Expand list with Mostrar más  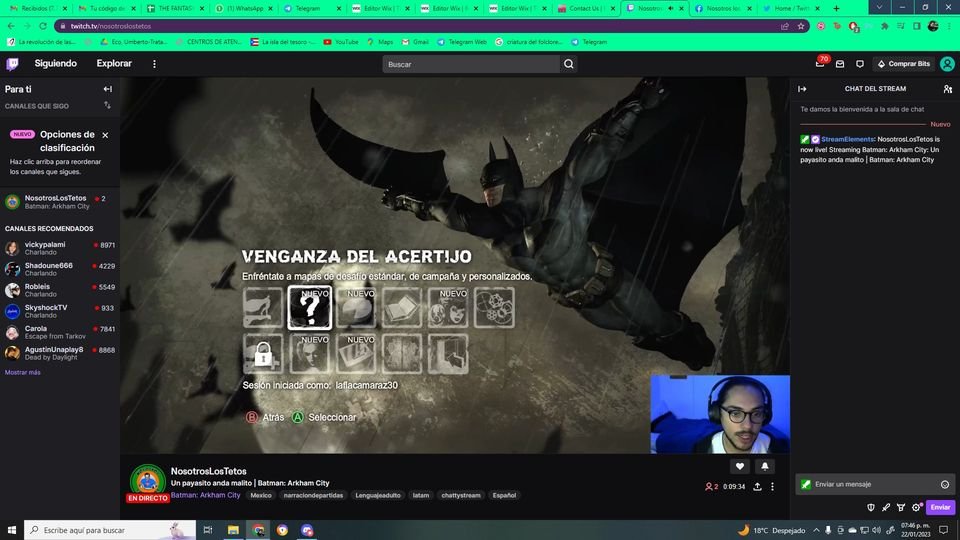[23, 372]
